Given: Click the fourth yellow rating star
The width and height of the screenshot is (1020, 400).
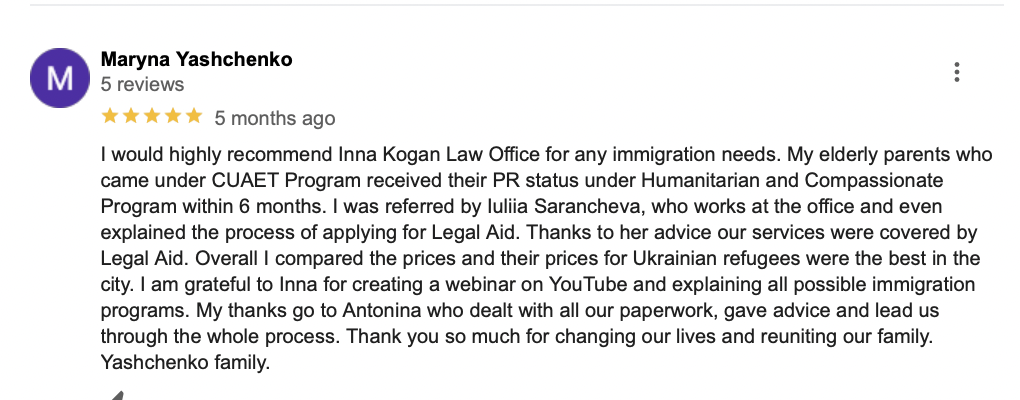Looking at the screenshot, I should [x=173, y=117].
